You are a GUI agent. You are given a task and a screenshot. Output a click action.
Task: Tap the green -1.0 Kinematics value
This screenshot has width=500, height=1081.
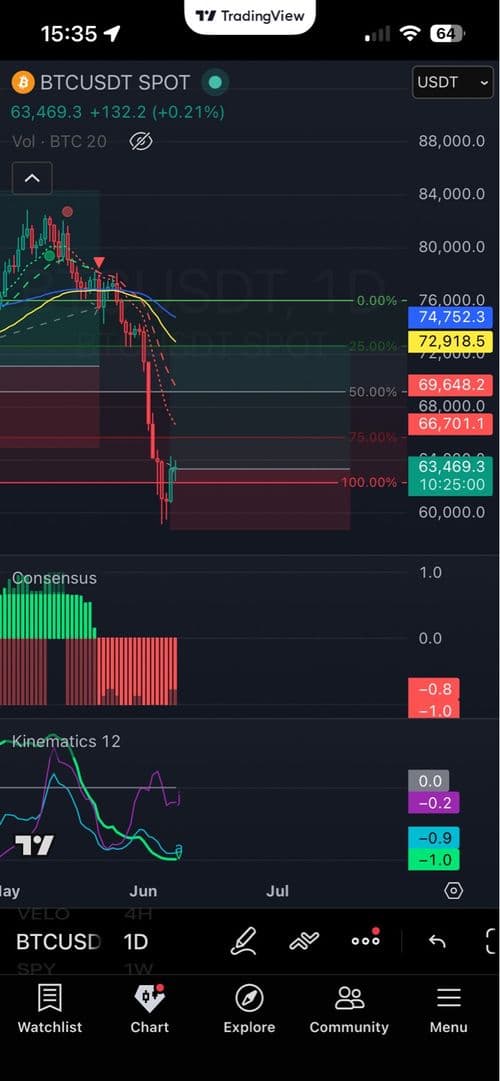pyautogui.click(x=434, y=860)
